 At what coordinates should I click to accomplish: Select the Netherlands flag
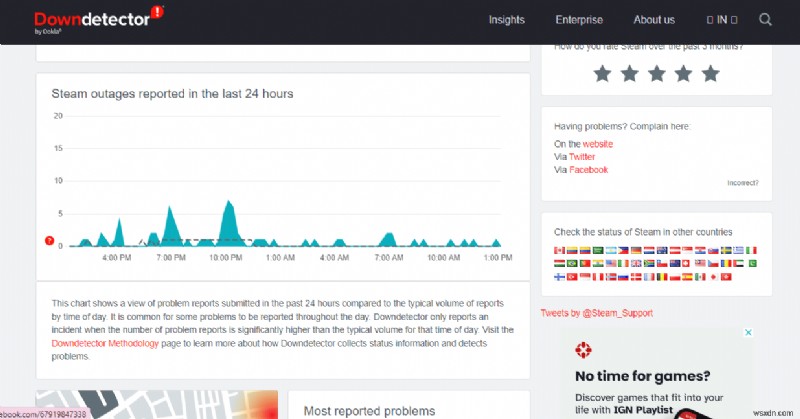649,250
